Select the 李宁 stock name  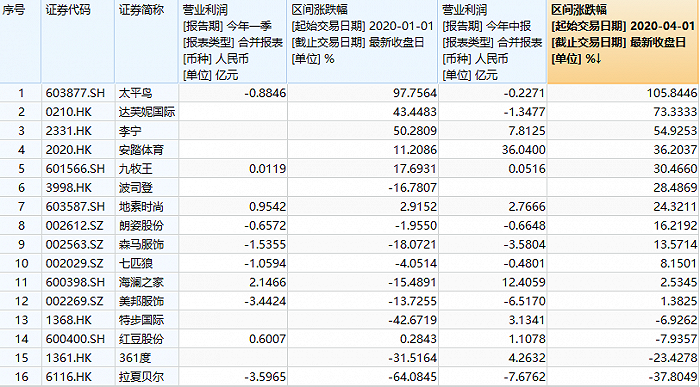[x=130, y=131]
